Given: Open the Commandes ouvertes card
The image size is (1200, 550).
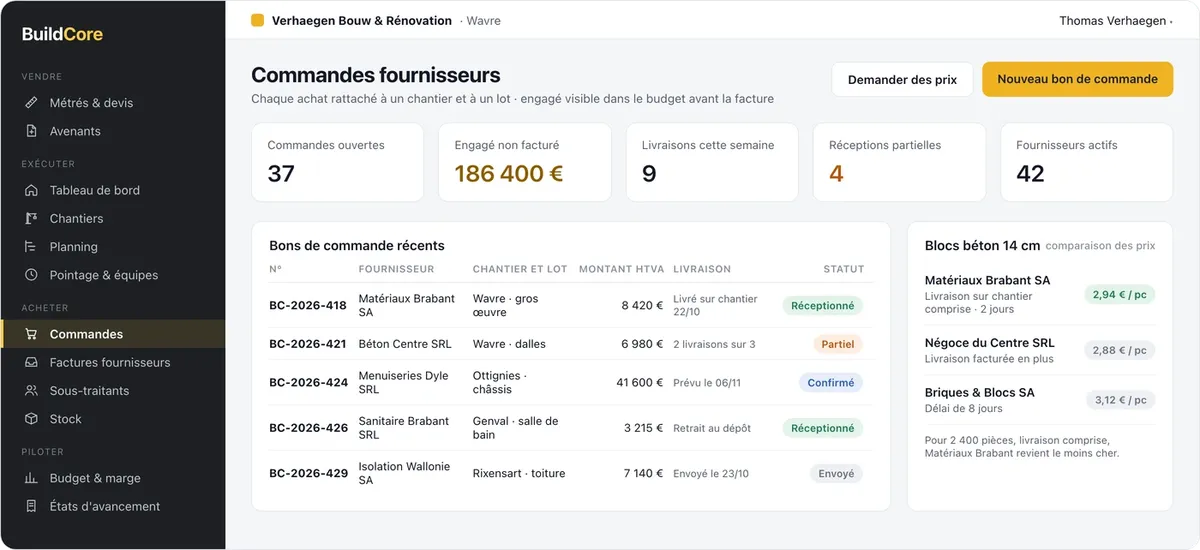Looking at the screenshot, I should coord(337,163).
